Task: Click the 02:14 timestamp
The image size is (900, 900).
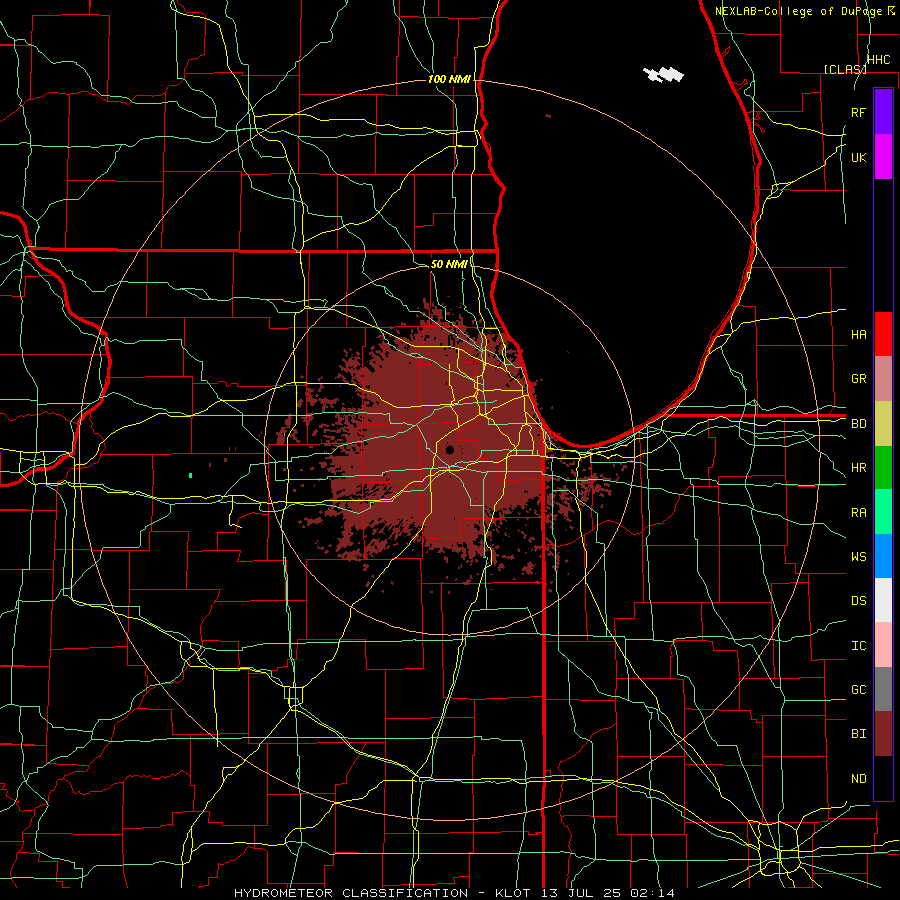Action: (652, 893)
